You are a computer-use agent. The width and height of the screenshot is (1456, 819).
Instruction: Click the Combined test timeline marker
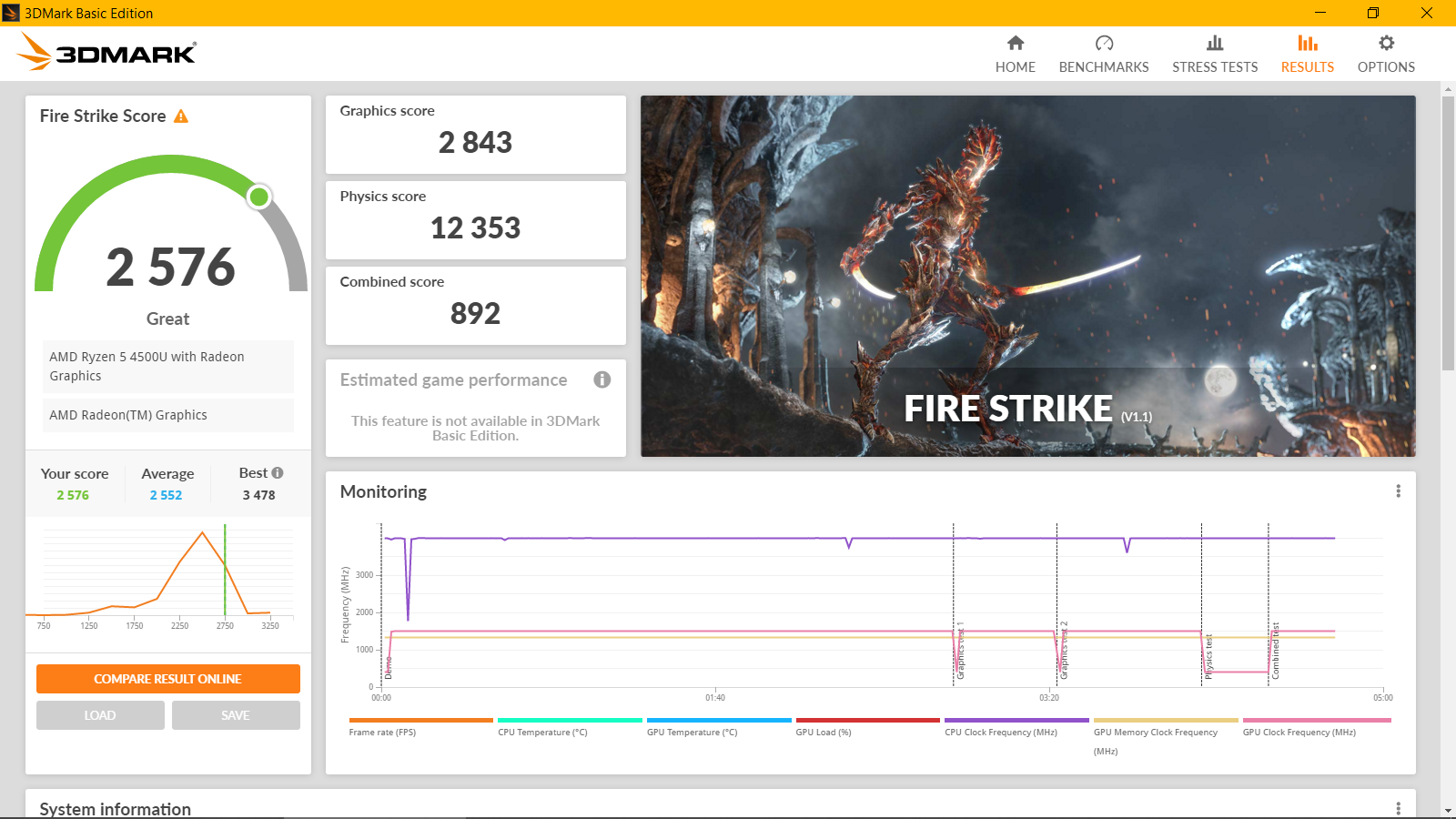click(x=1275, y=652)
